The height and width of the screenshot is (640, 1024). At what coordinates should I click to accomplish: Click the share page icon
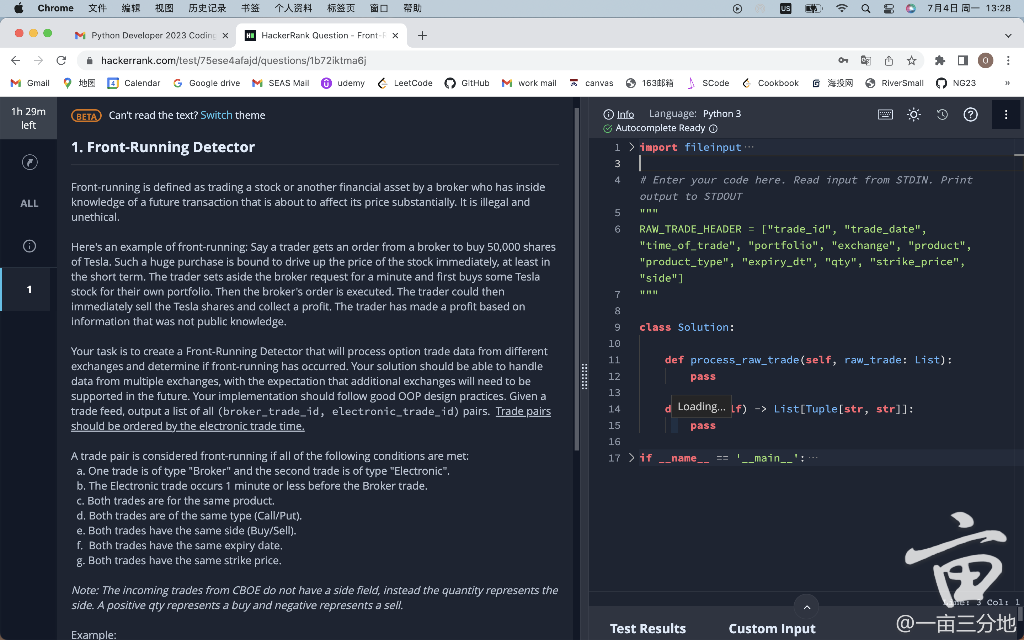click(x=889, y=60)
